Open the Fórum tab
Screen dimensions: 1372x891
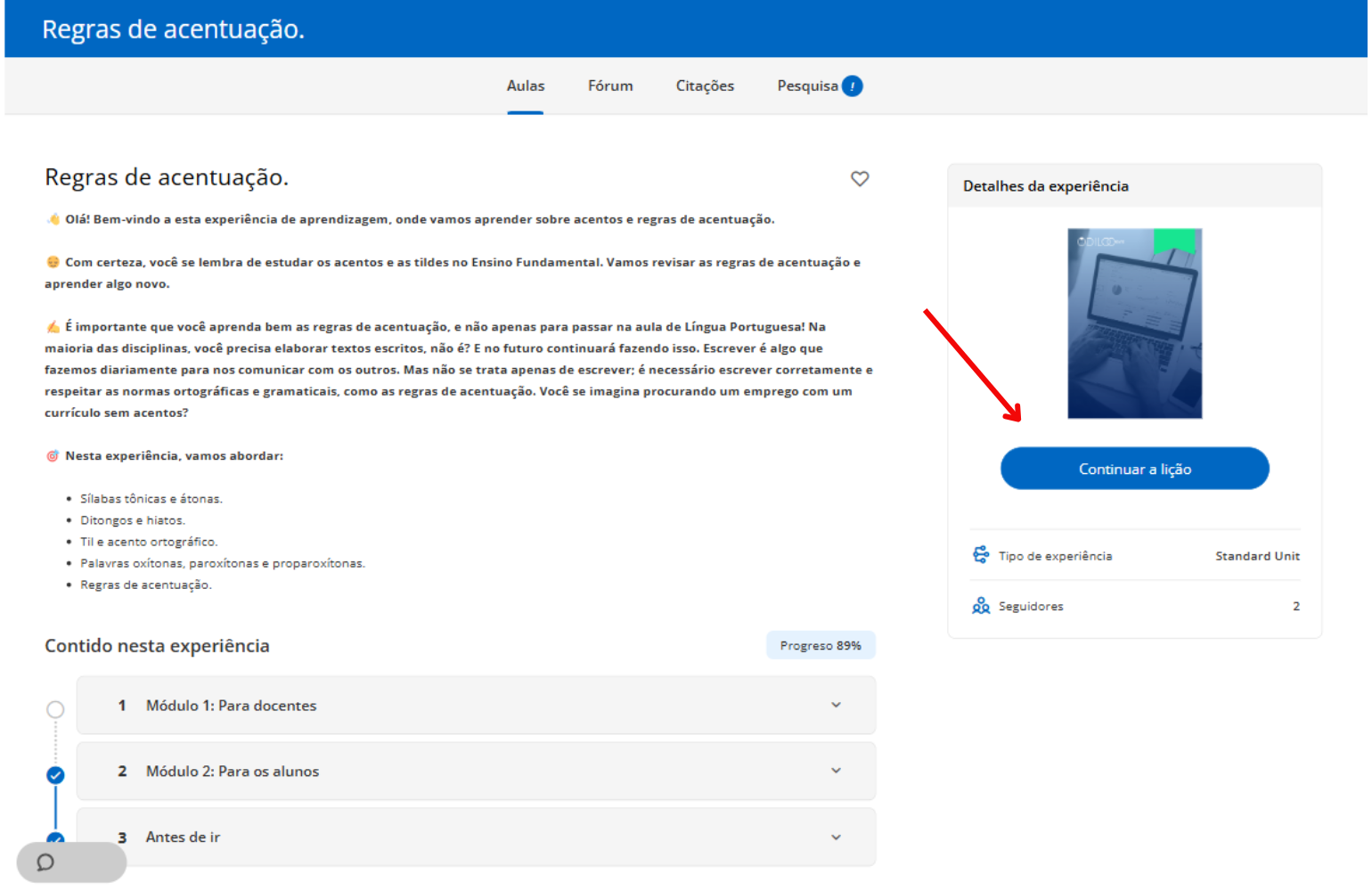(x=610, y=86)
